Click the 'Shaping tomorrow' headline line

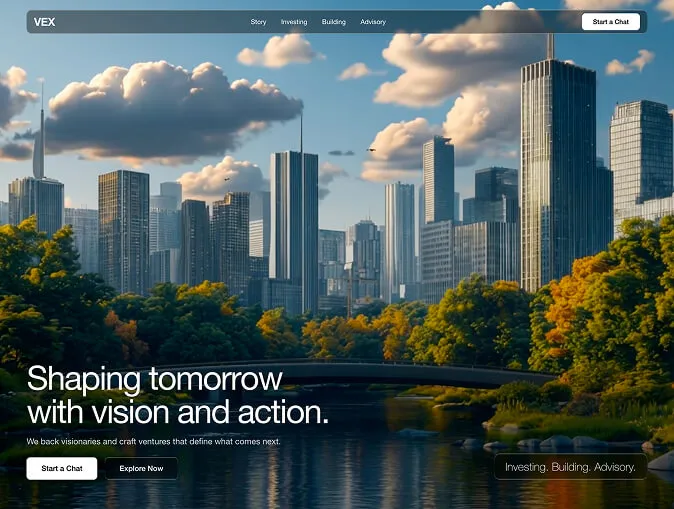(154, 379)
